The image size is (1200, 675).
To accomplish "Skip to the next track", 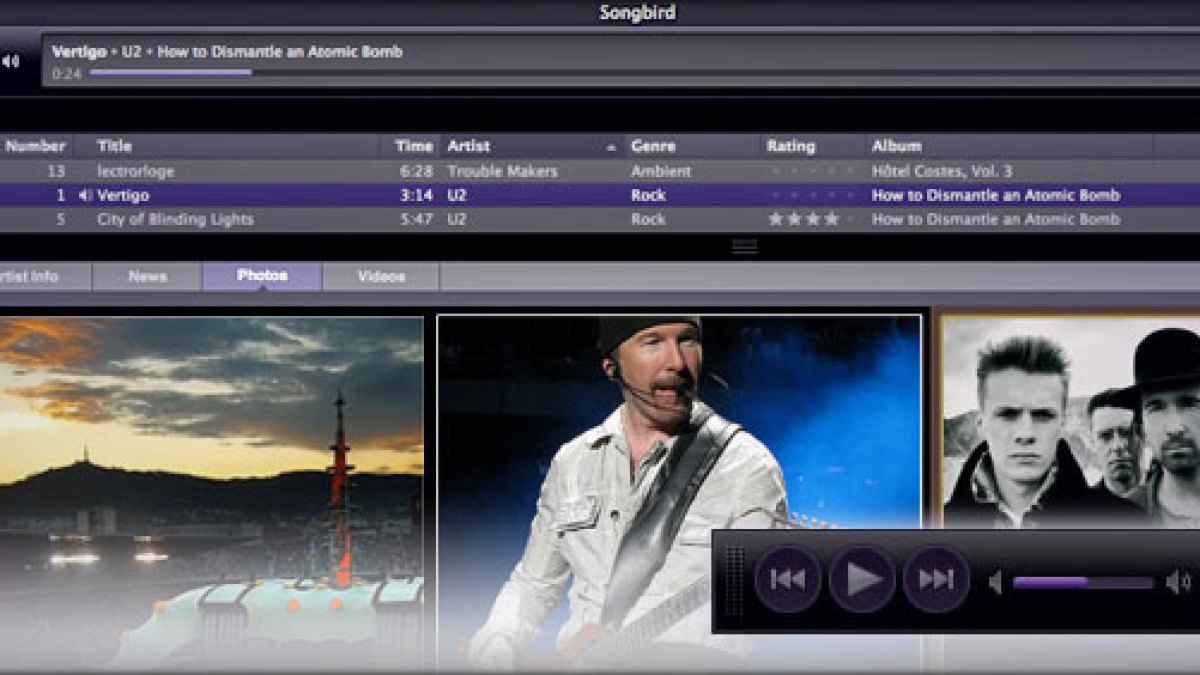I will [x=936, y=579].
